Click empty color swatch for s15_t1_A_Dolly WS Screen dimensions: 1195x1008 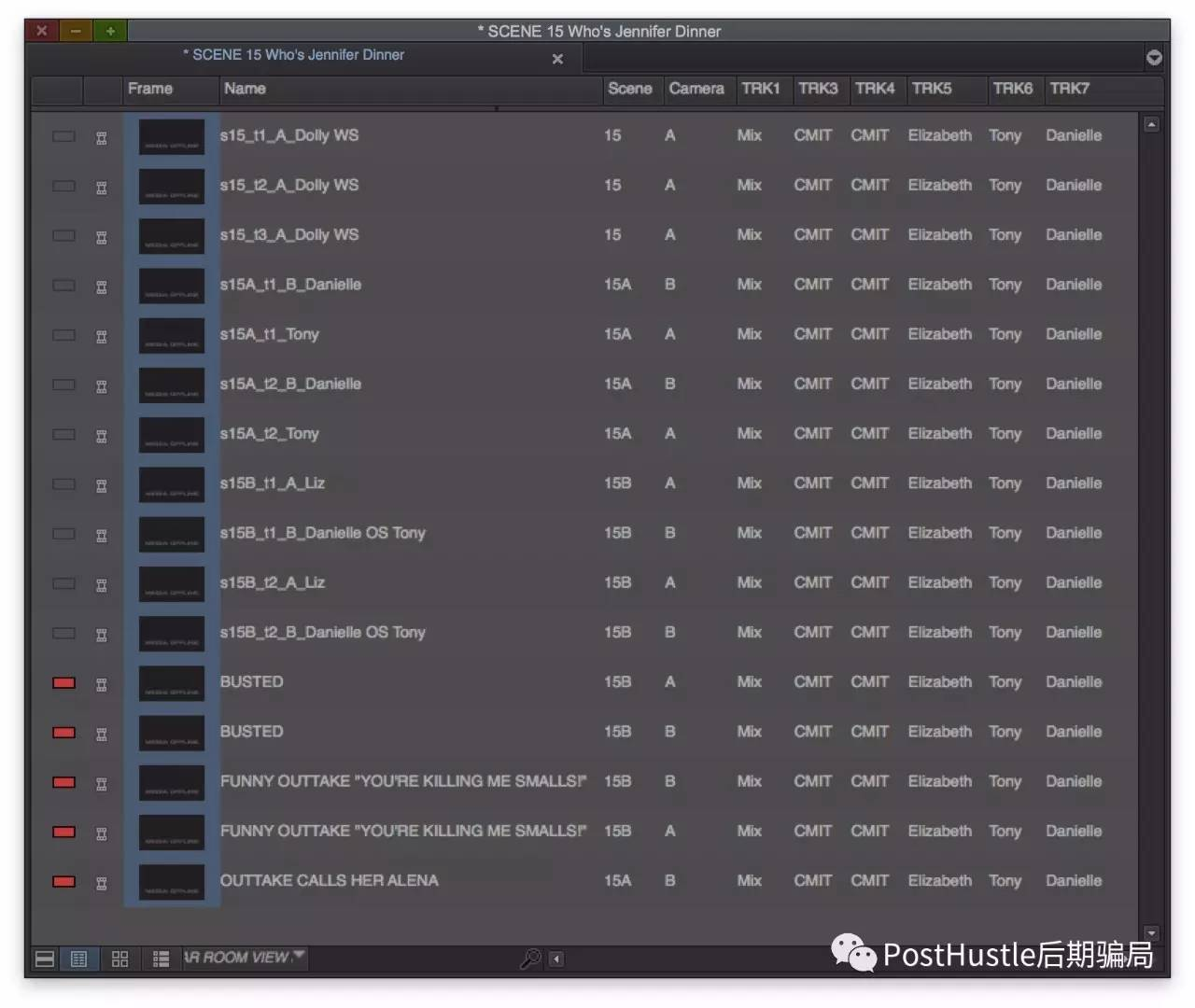[x=63, y=136]
